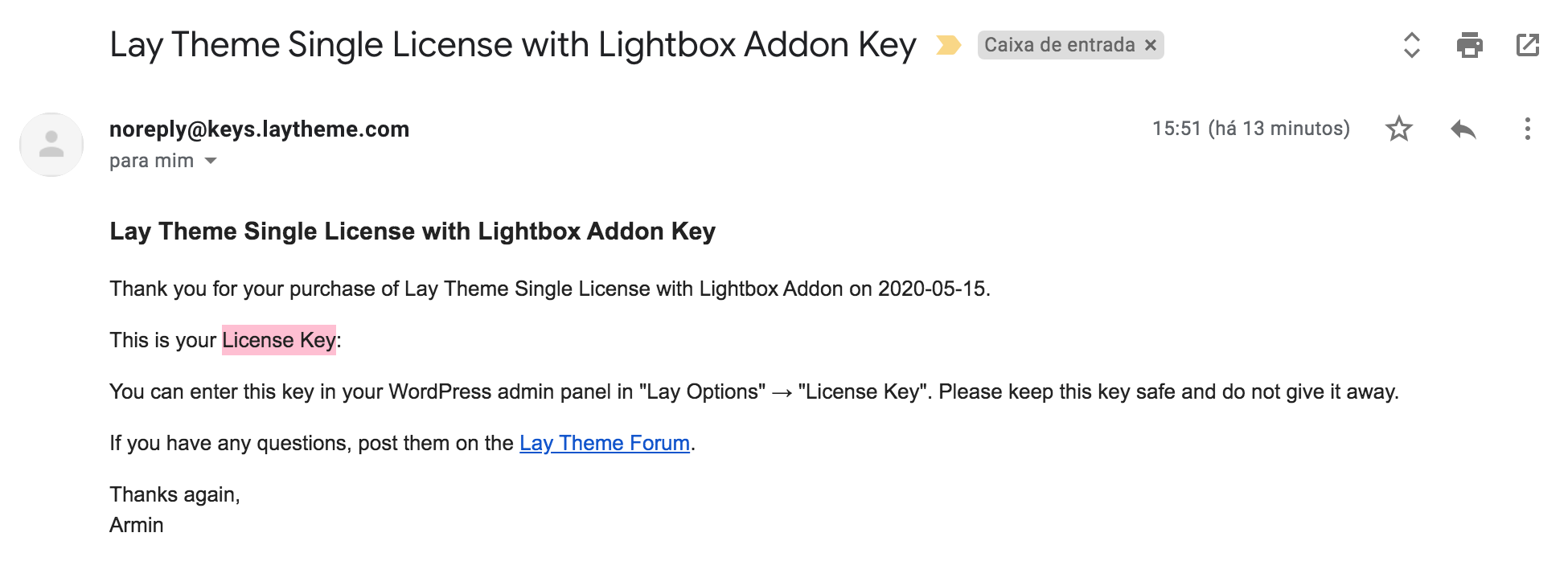Toggle the yellow importance marker
The height and width of the screenshot is (582, 1568).
(x=949, y=45)
